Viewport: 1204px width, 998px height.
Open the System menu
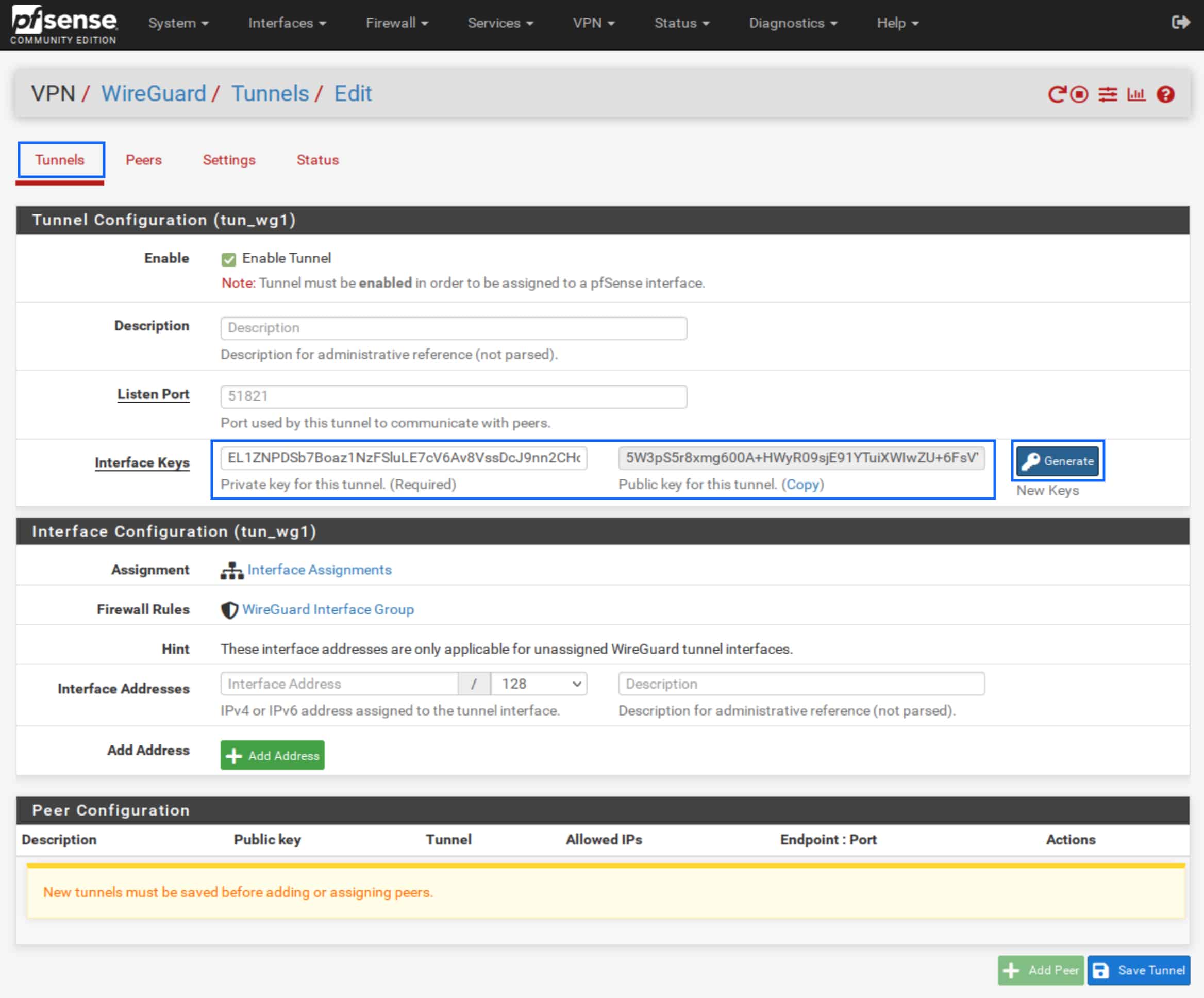click(178, 23)
